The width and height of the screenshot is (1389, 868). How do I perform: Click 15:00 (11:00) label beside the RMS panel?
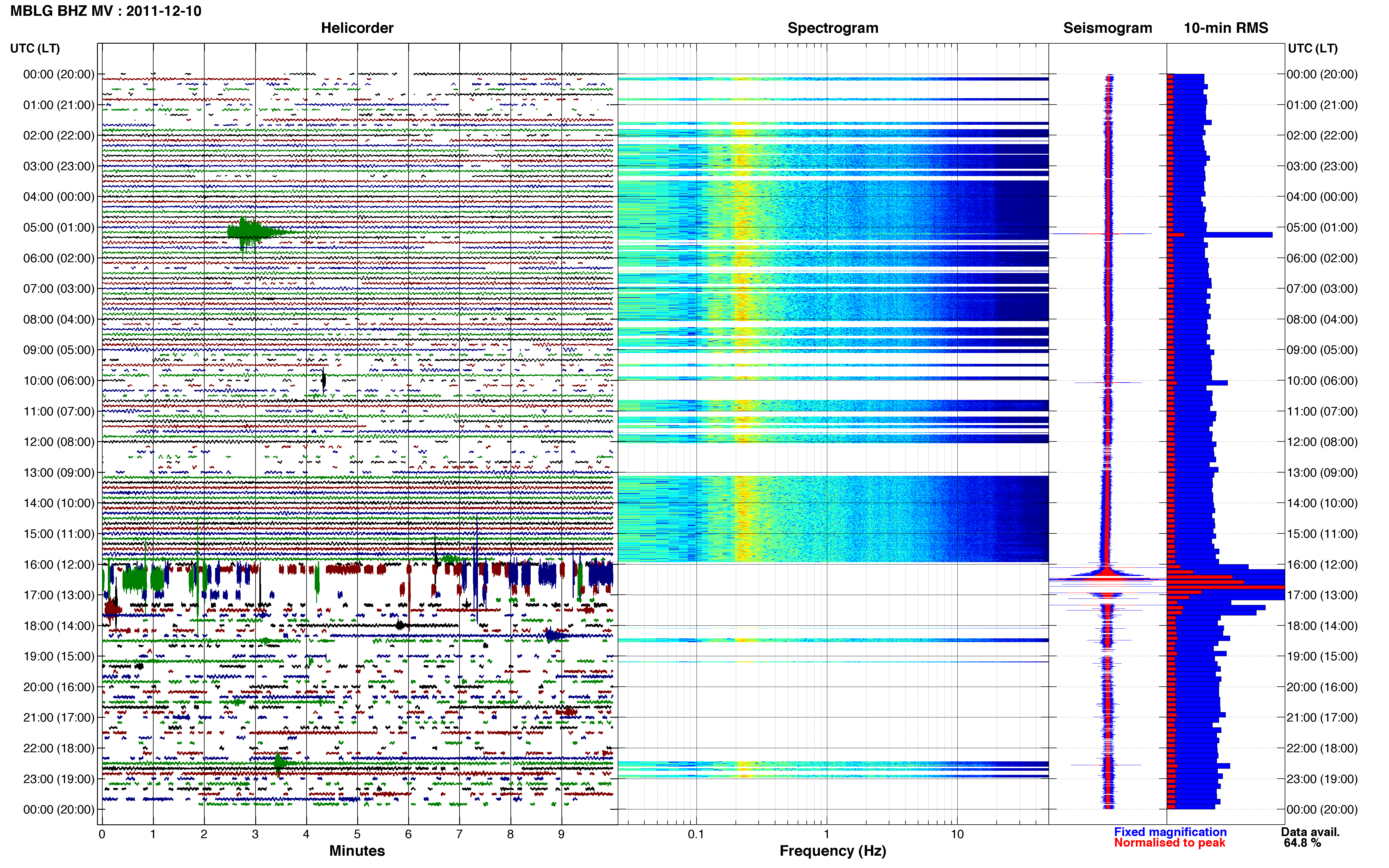[x=1322, y=534]
